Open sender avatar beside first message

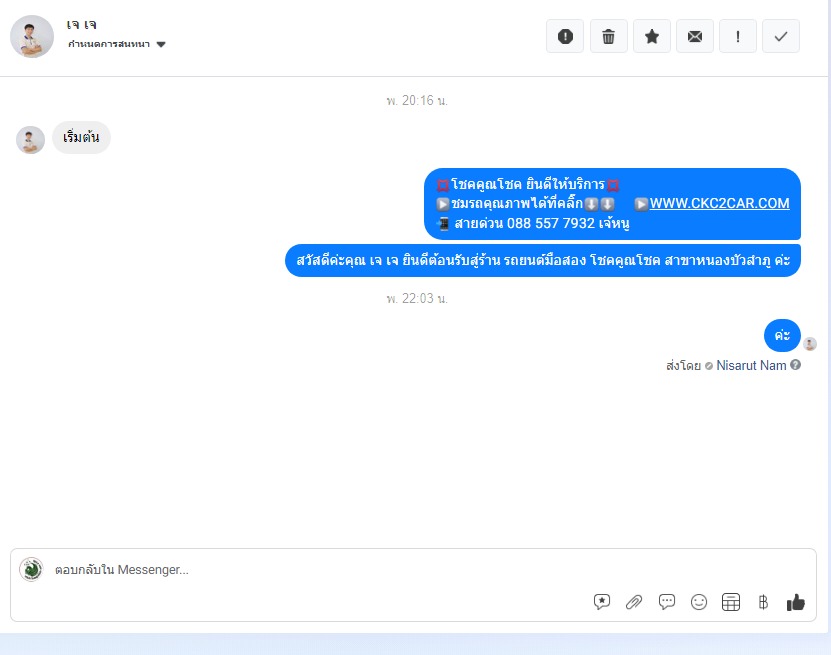tap(30, 140)
